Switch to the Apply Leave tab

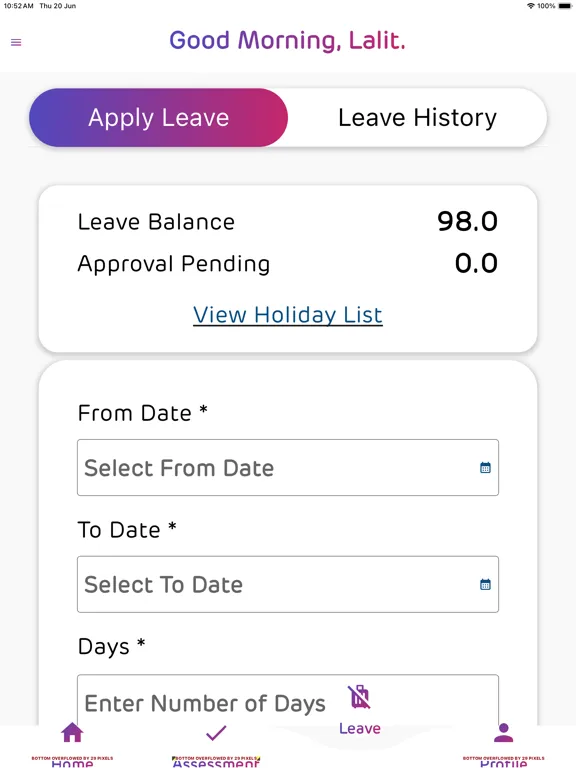click(x=158, y=118)
